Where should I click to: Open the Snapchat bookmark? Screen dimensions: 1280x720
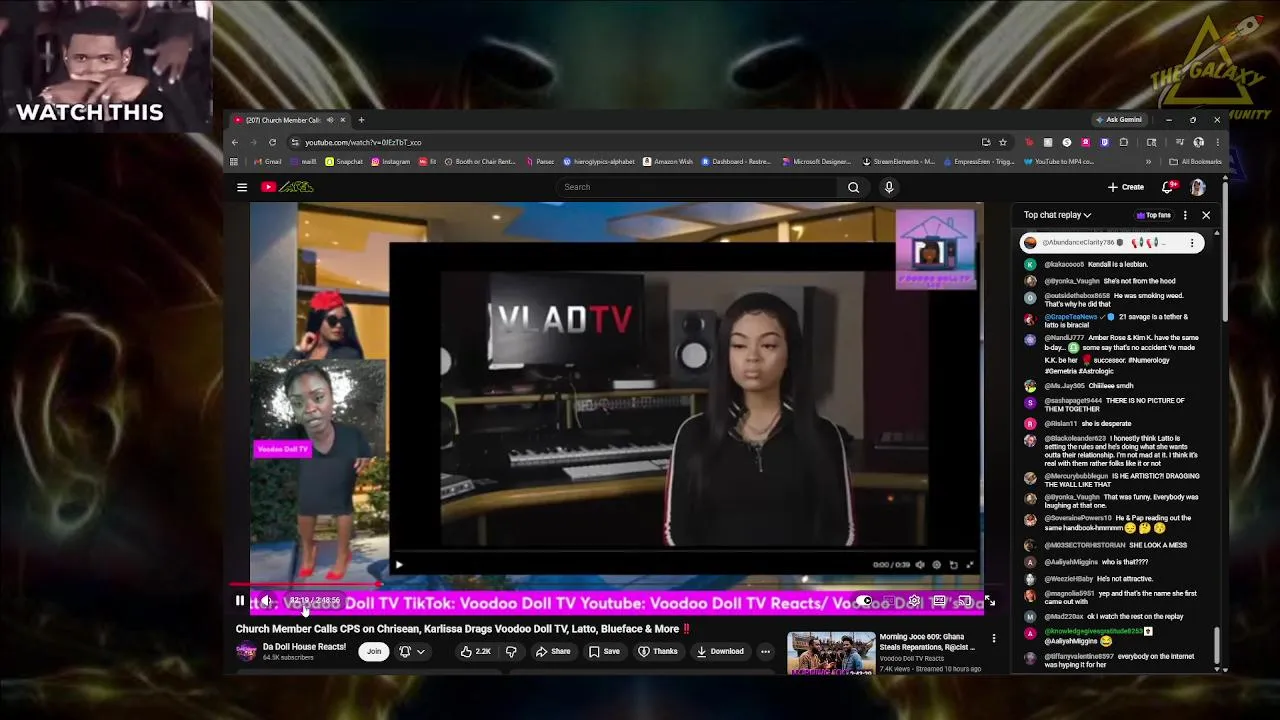point(344,161)
